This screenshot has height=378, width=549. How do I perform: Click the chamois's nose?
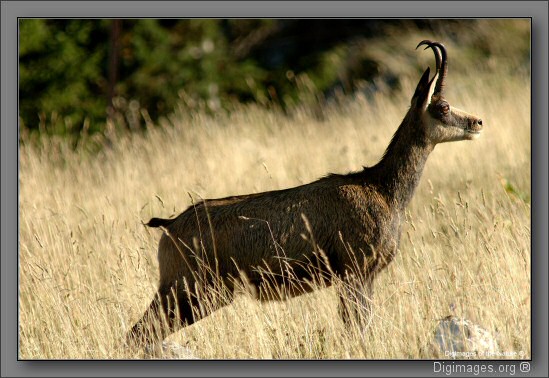(477, 122)
